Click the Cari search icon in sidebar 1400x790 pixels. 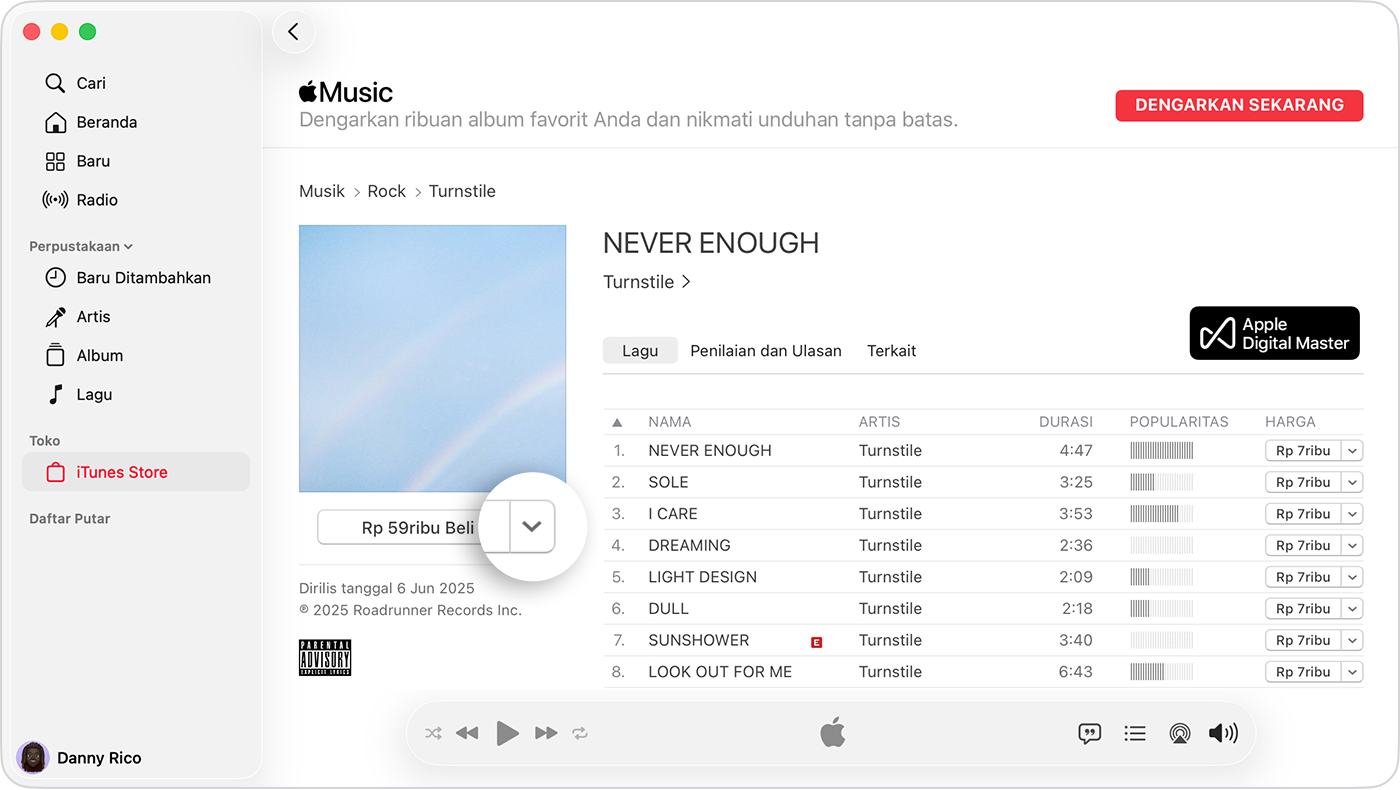pyautogui.click(x=56, y=83)
